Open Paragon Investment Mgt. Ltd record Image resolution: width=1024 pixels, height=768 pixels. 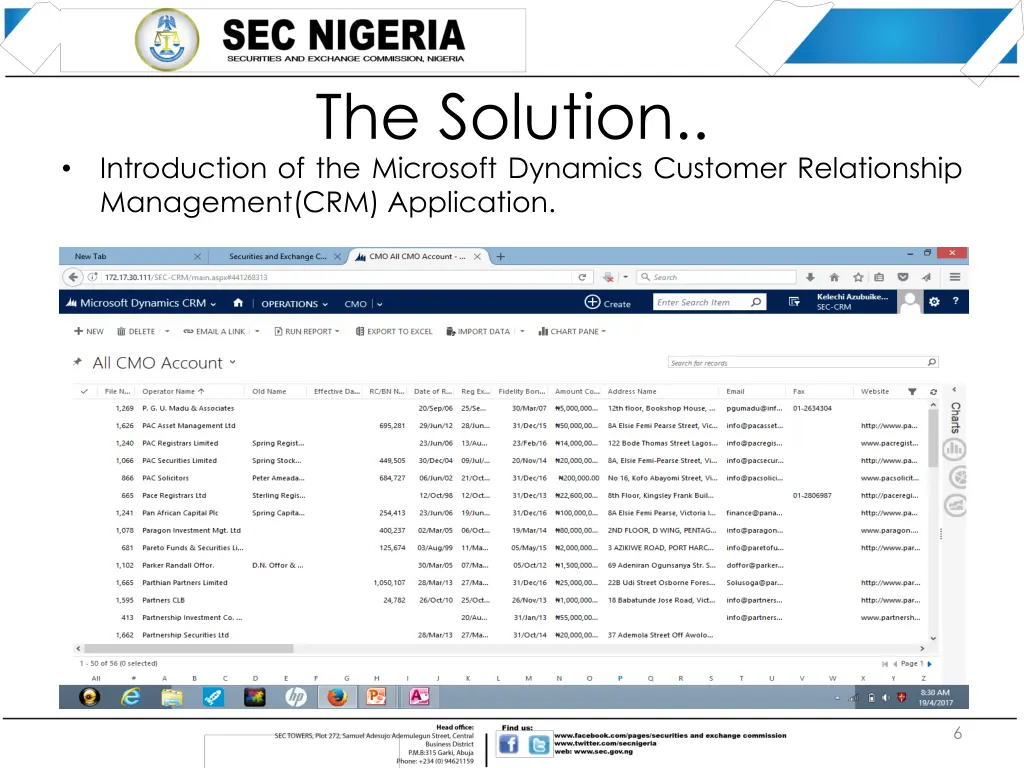[191, 530]
